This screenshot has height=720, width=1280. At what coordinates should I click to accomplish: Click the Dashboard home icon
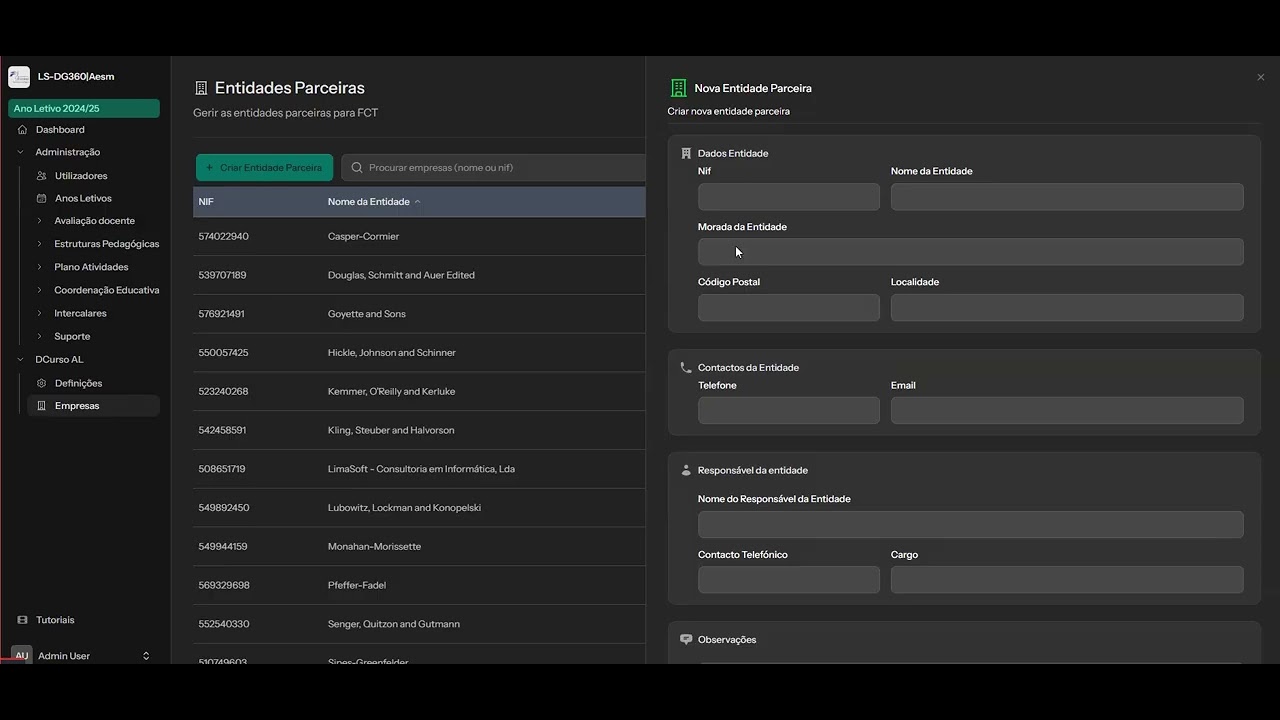22,130
